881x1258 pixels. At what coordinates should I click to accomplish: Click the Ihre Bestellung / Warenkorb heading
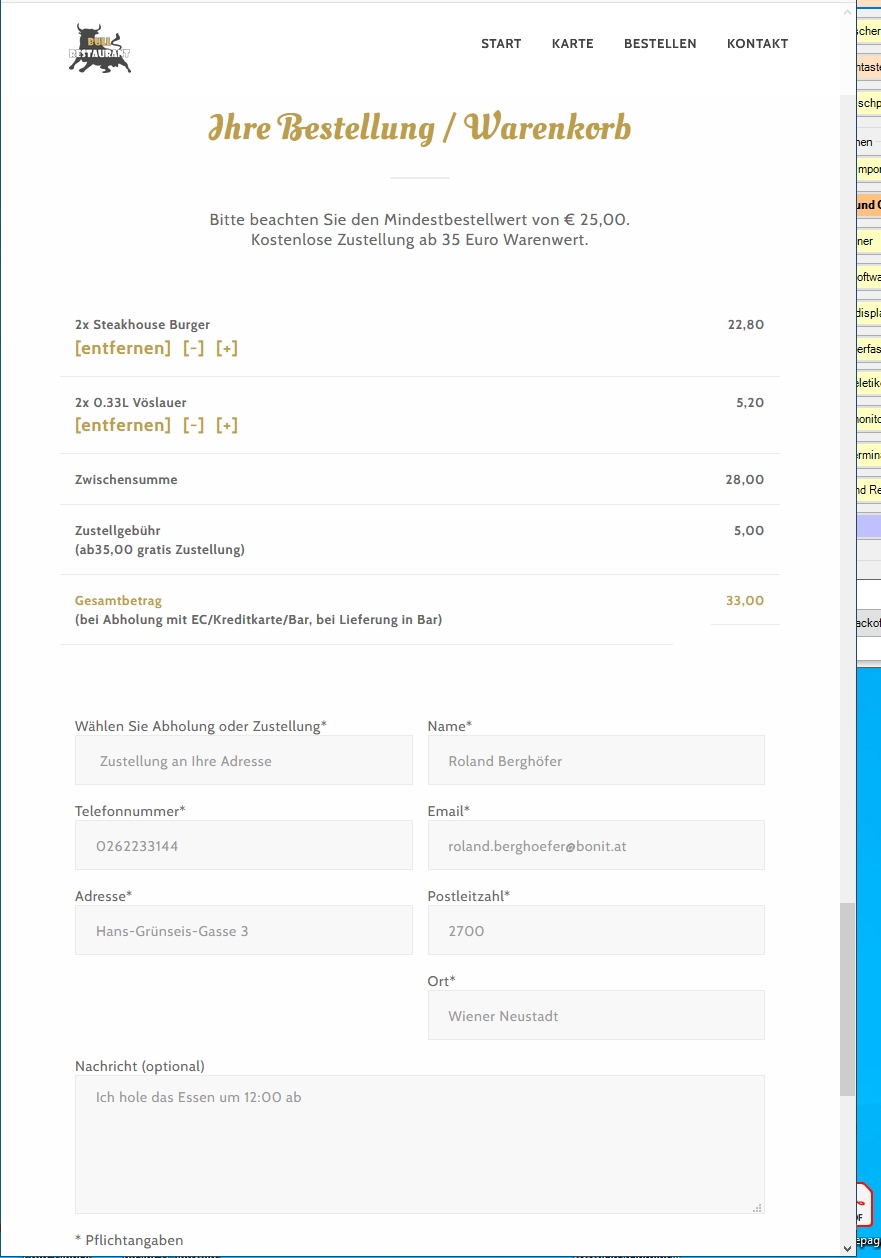(x=420, y=129)
